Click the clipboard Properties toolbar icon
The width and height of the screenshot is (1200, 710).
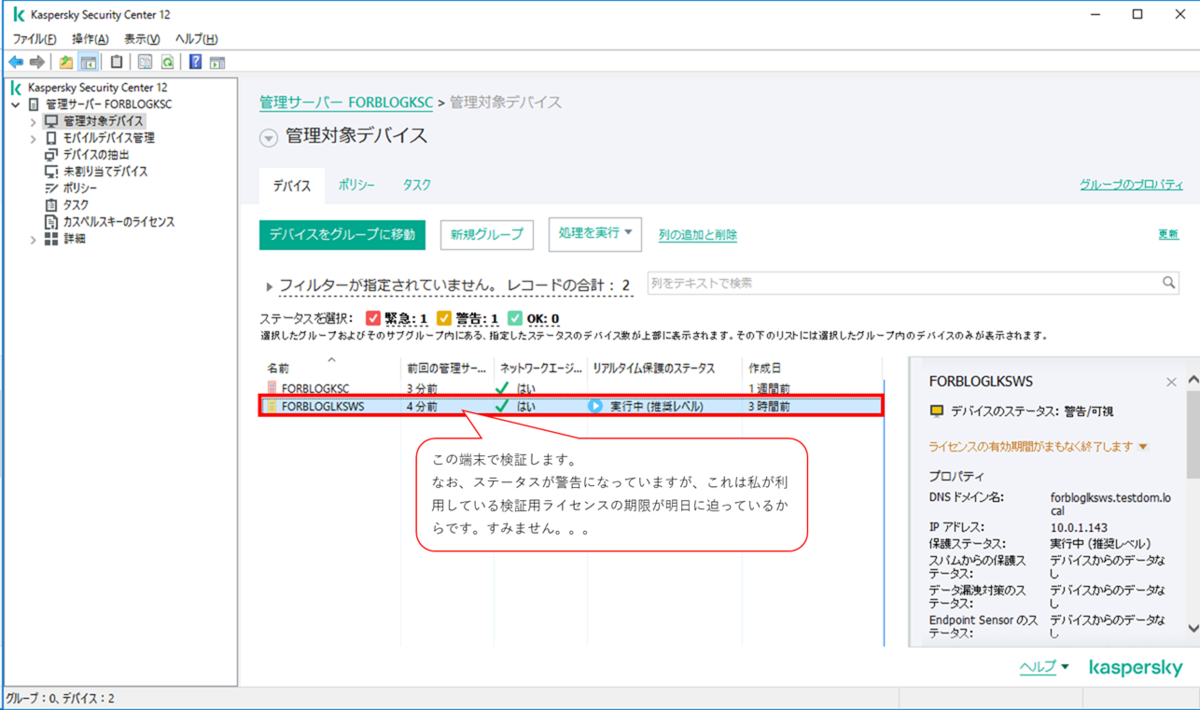click(x=117, y=61)
